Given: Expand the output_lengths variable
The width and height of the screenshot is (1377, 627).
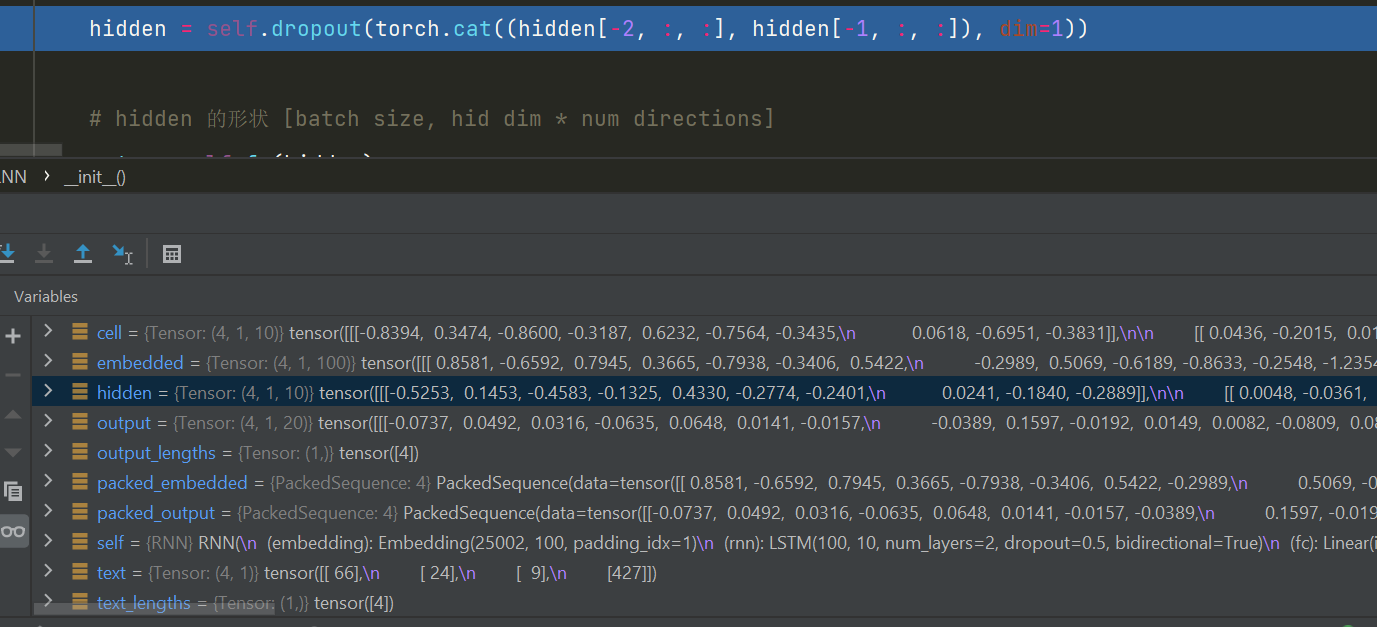Looking at the screenshot, I should pos(47,452).
